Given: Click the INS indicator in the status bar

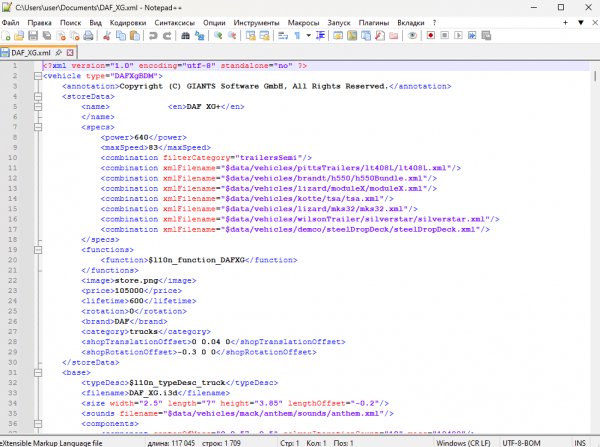Looking at the screenshot, I should 580,443.
